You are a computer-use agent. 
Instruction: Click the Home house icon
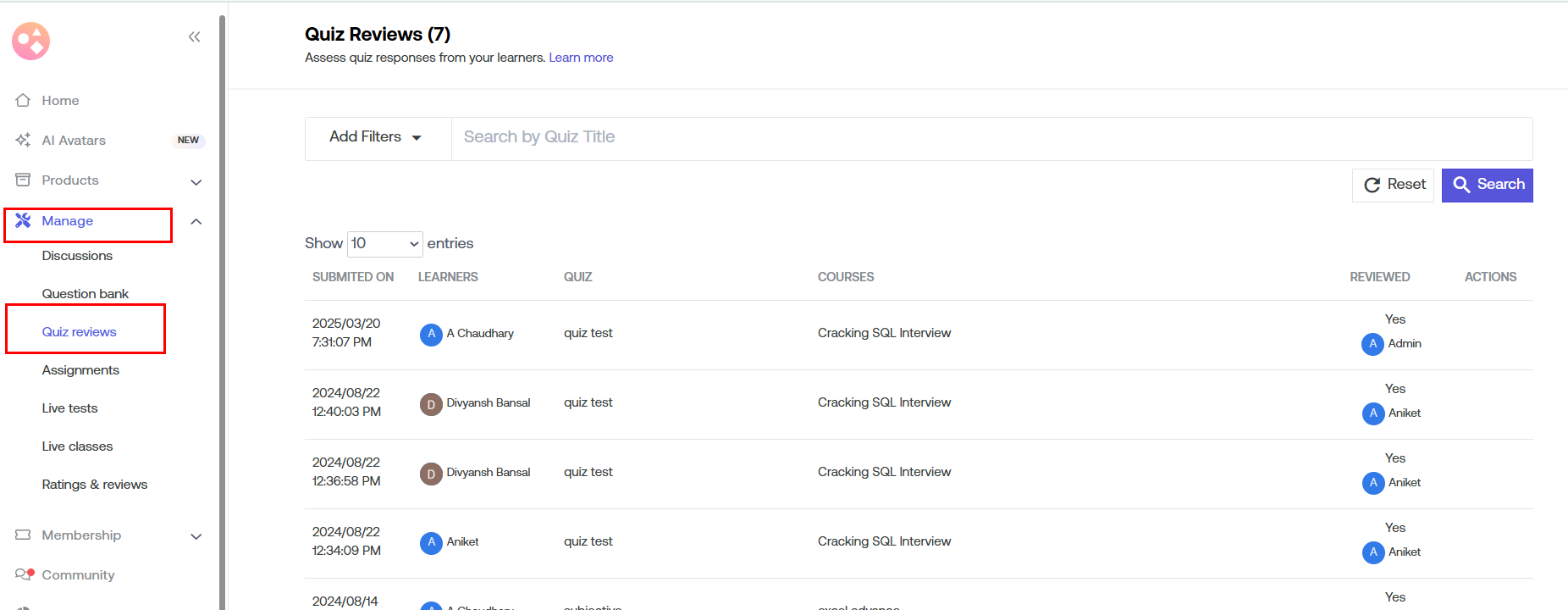tap(23, 100)
